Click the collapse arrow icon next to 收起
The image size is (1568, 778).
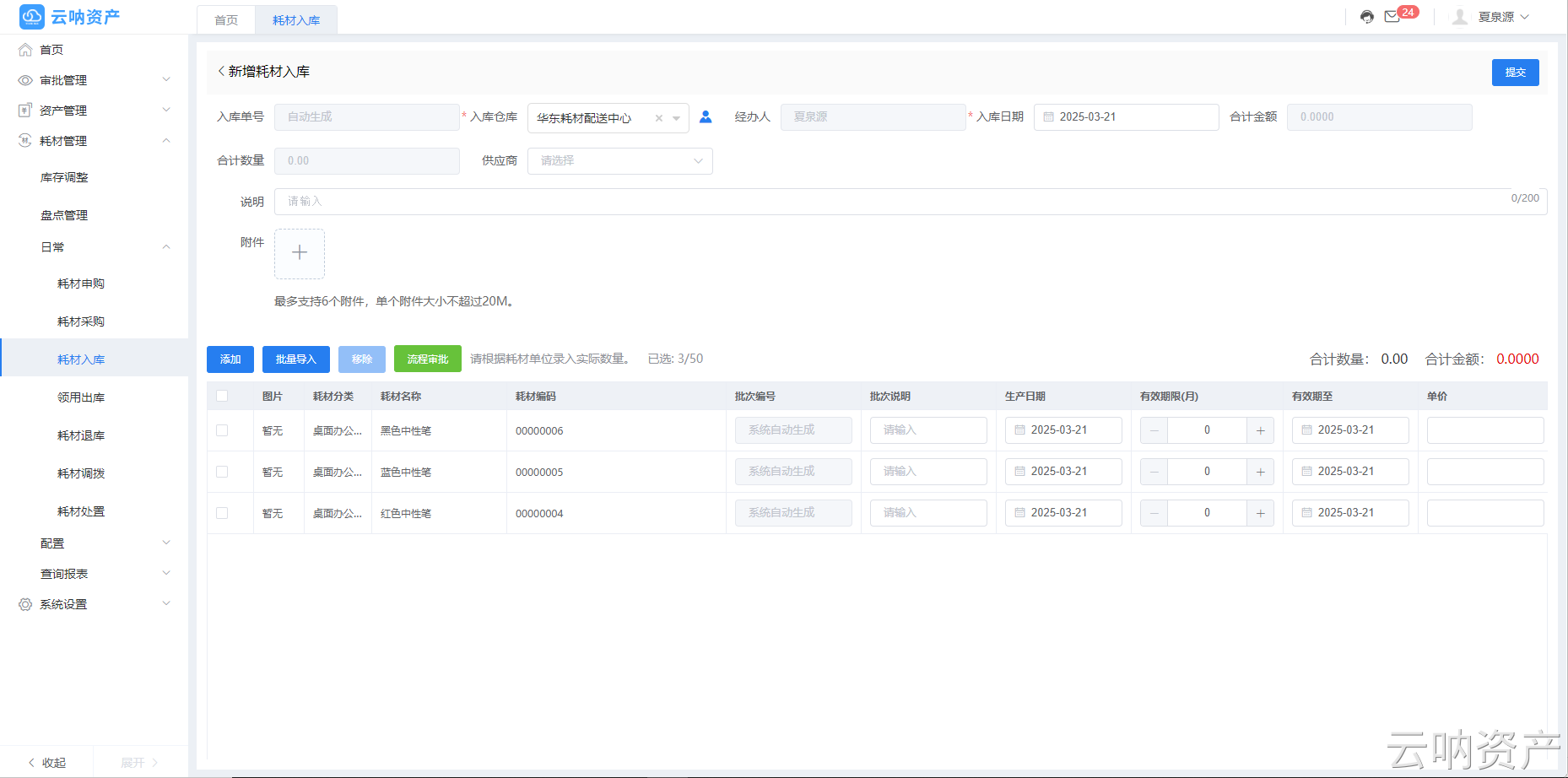pos(31,763)
